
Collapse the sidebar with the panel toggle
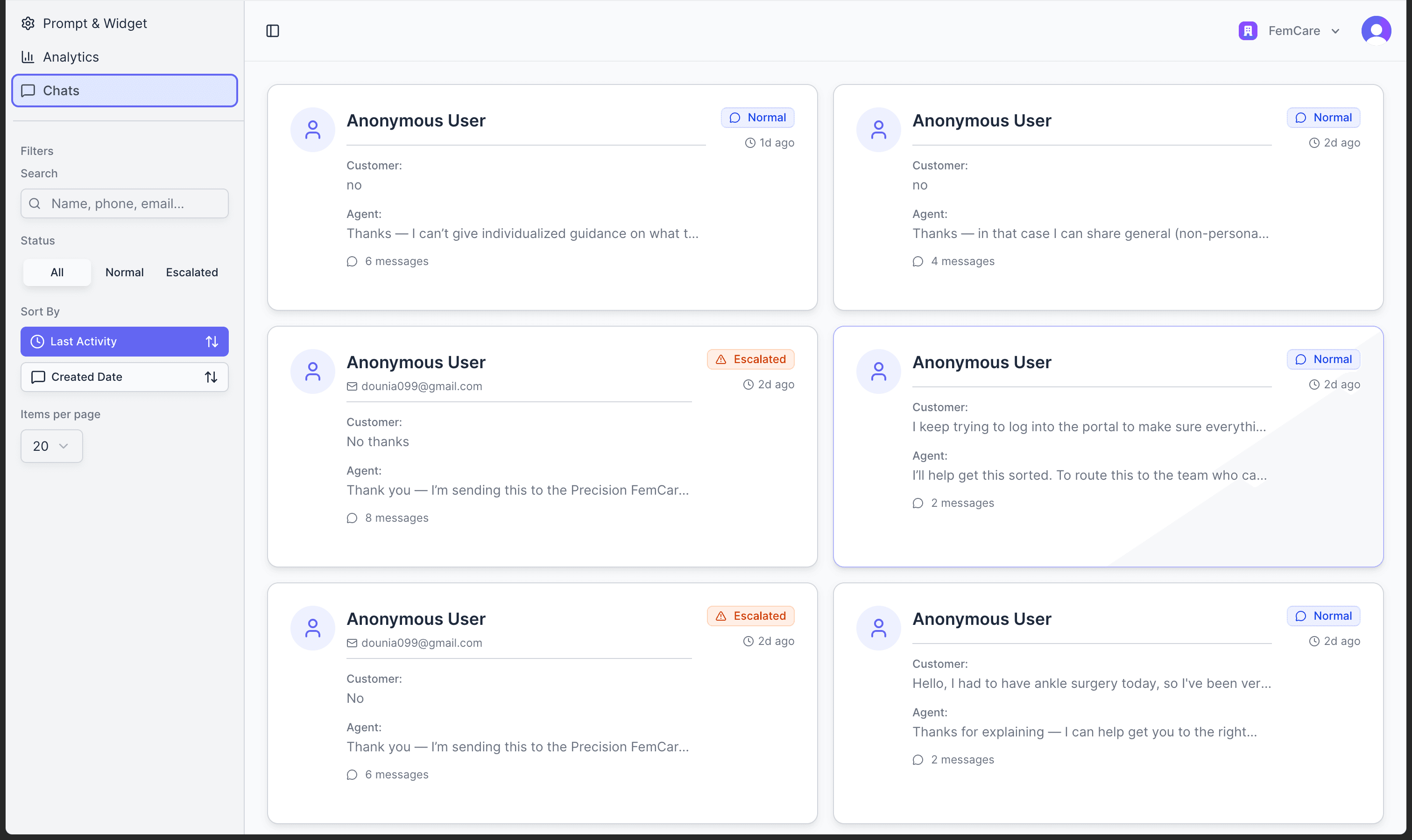(273, 30)
